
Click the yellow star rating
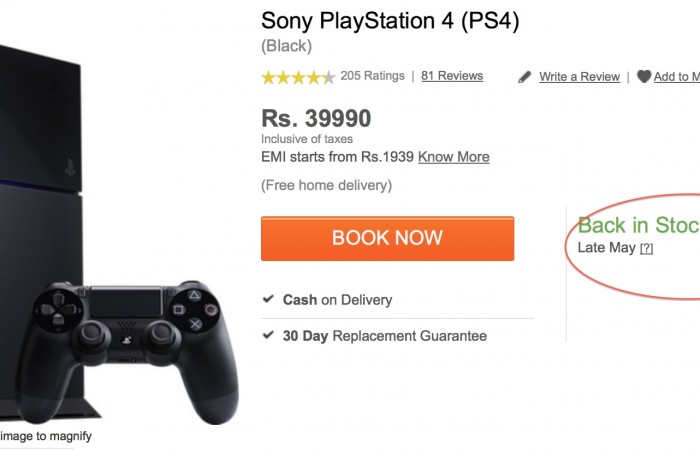pos(297,77)
